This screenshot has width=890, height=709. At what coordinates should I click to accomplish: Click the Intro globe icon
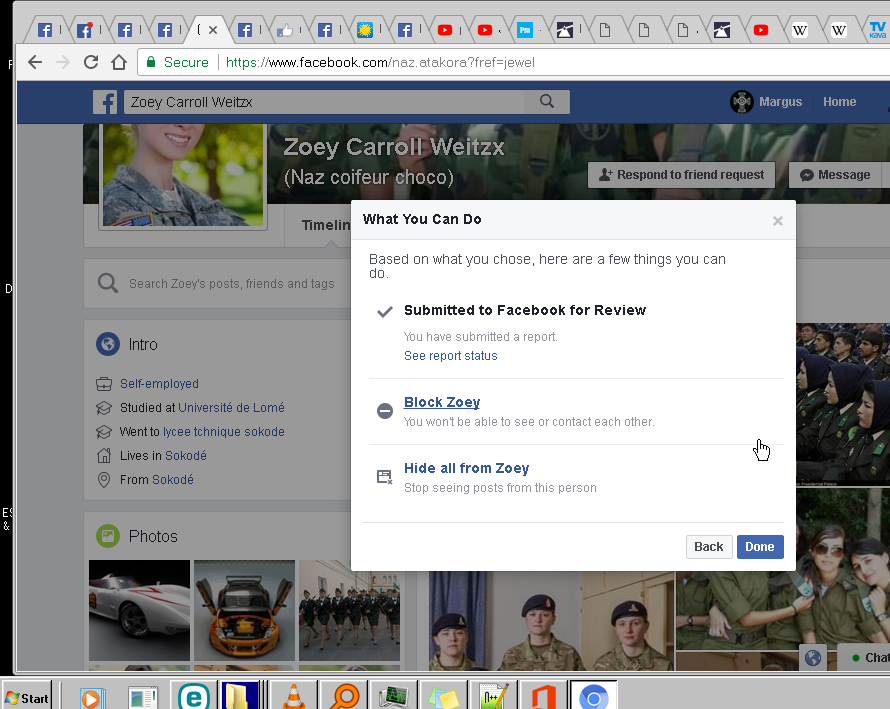(108, 344)
